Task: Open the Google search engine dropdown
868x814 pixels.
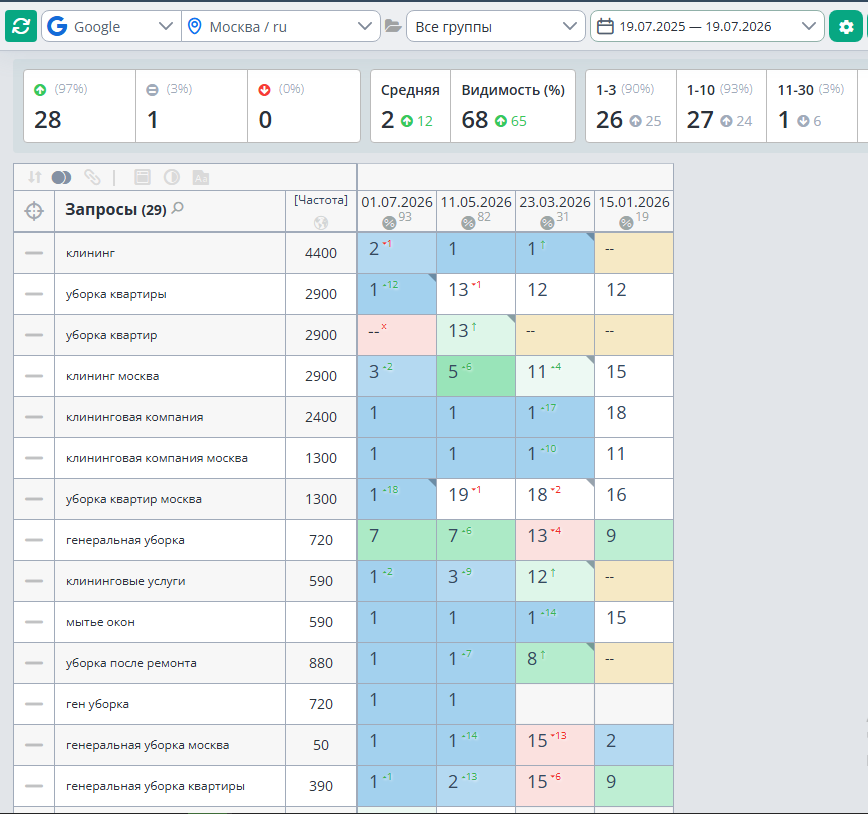Action: (111, 26)
